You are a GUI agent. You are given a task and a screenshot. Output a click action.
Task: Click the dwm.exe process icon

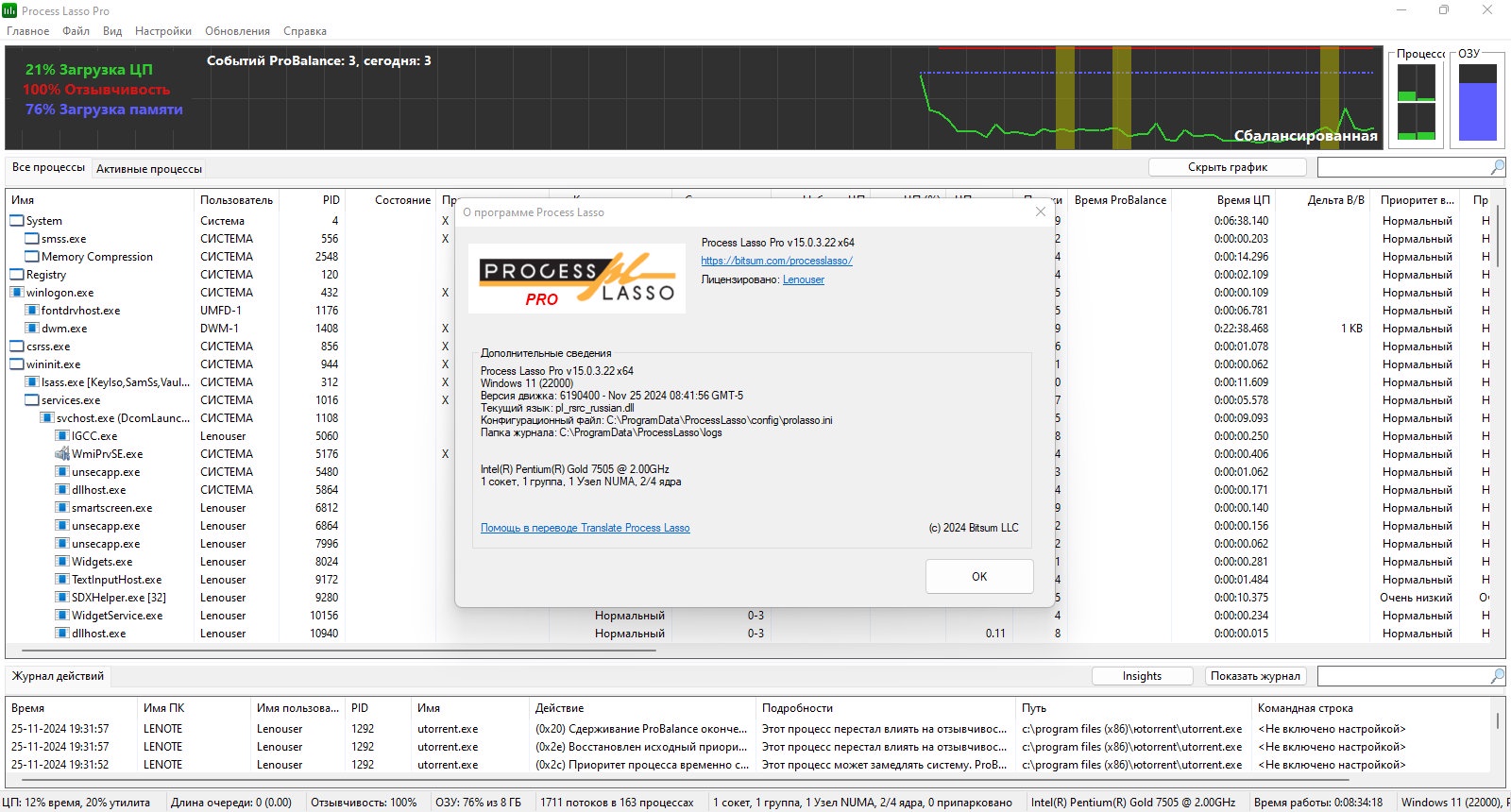pos(32,329)
